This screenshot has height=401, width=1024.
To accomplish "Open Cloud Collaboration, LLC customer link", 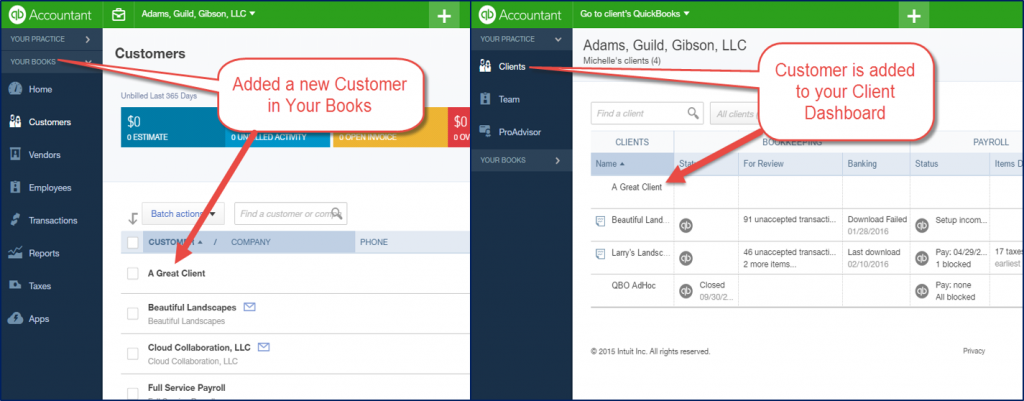I will click(200, 347).
